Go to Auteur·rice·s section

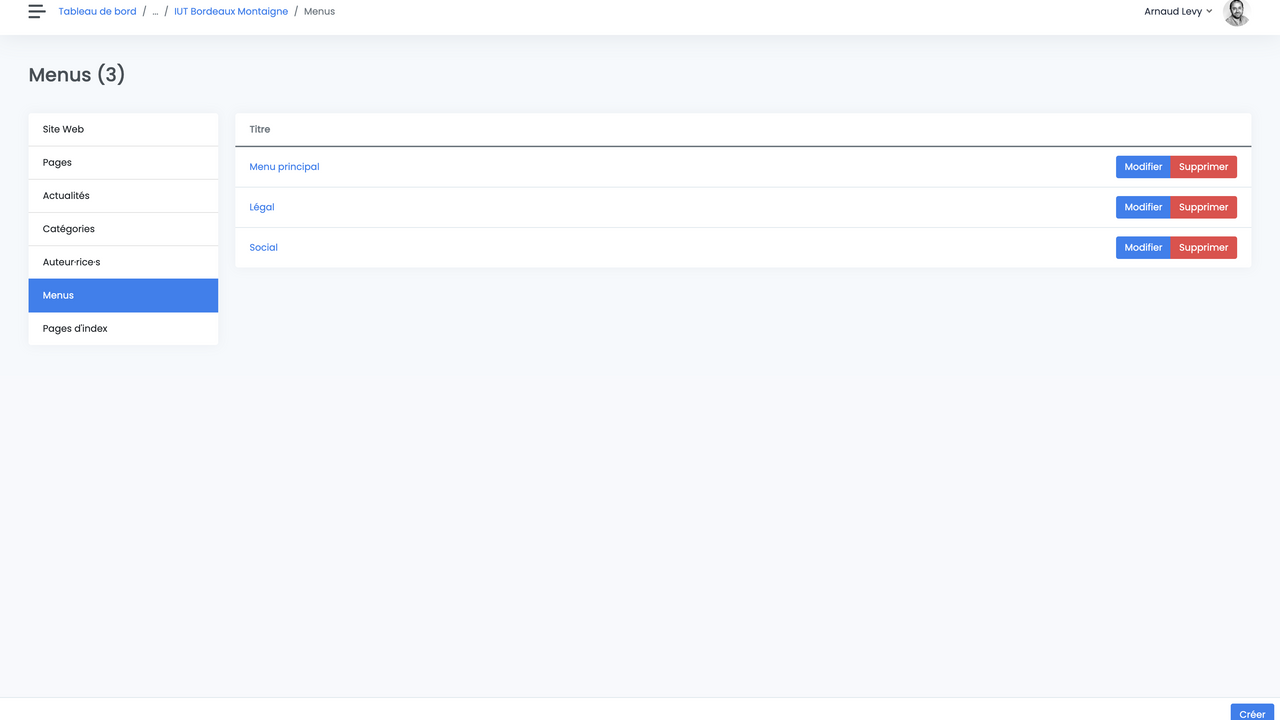click(123, 262)
